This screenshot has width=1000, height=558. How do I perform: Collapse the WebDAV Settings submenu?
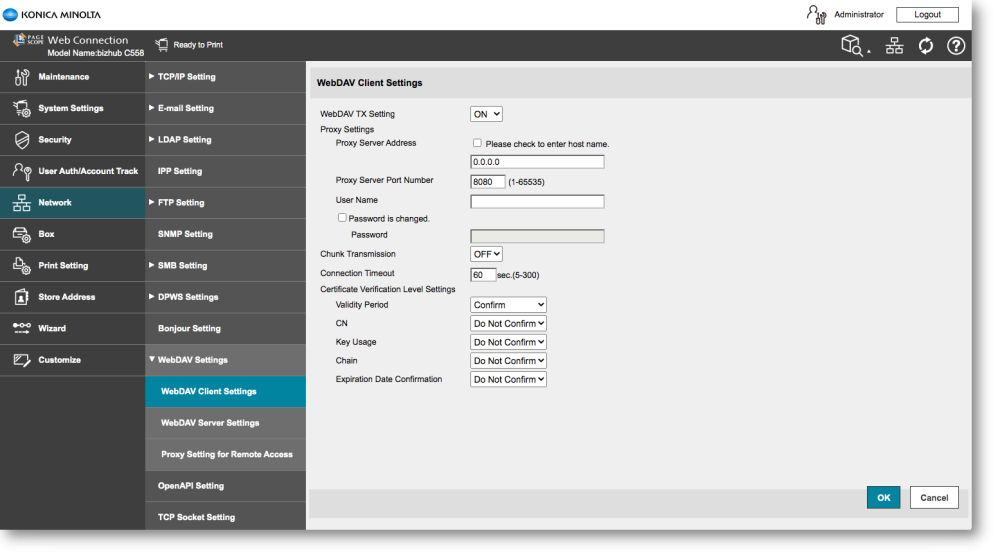pyautogui.click(x=225, y=360)
